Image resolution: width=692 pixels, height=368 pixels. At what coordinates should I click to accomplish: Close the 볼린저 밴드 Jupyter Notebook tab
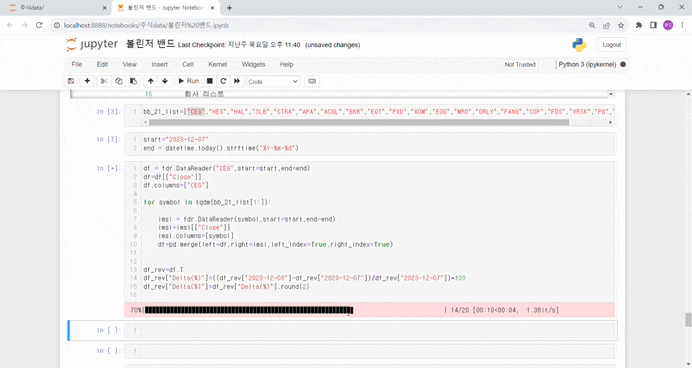[x=213, y=8]
